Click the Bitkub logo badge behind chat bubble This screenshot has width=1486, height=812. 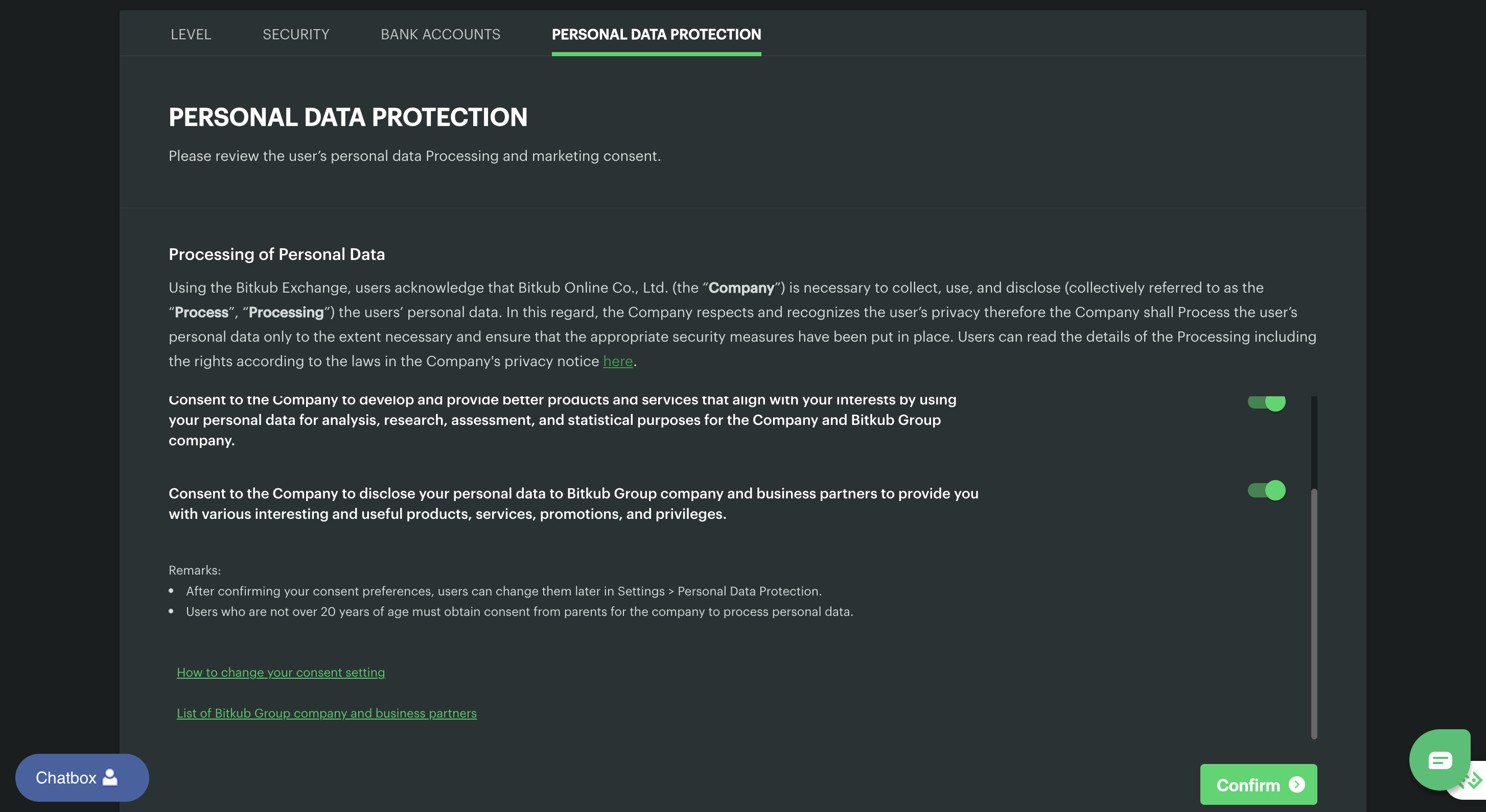point(1475,781)
